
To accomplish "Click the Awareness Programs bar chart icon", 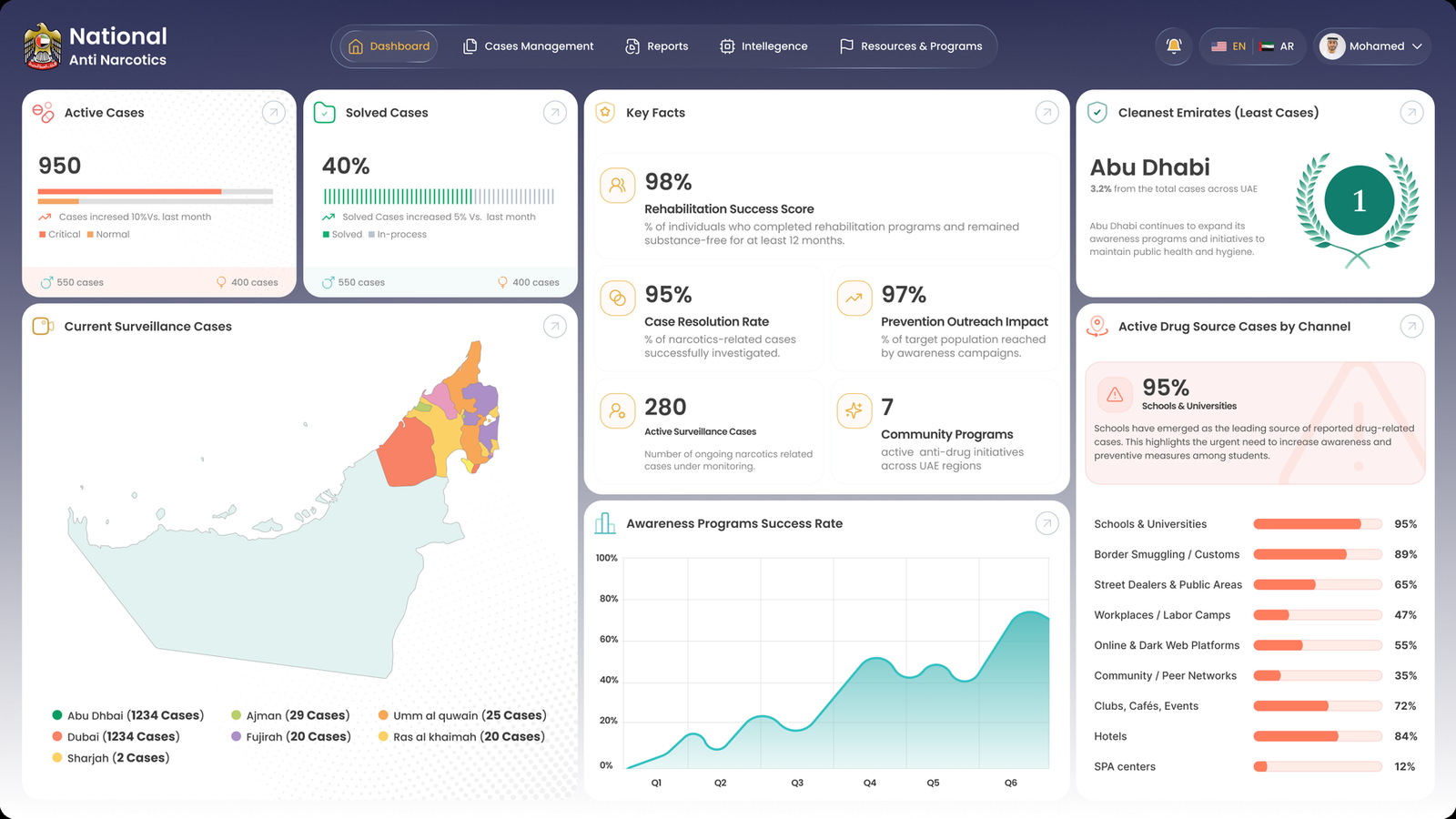I will 605,523.
